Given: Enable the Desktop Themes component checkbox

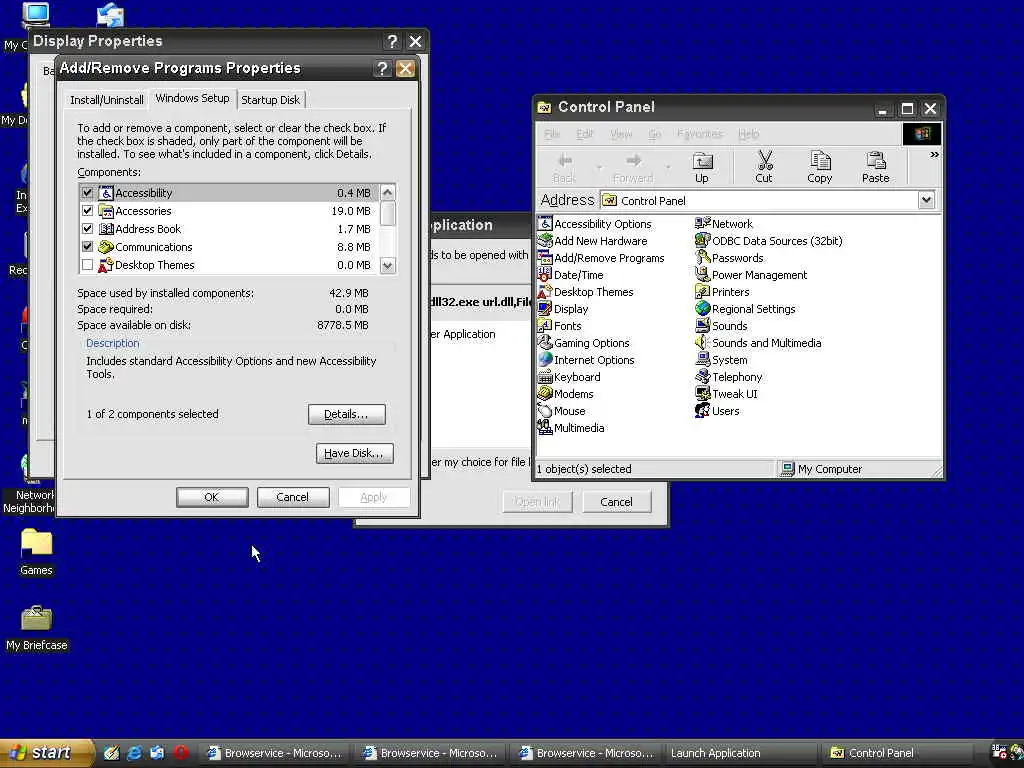Looking at the screenshot, I should pyautogui.click(x=88, y=264).
